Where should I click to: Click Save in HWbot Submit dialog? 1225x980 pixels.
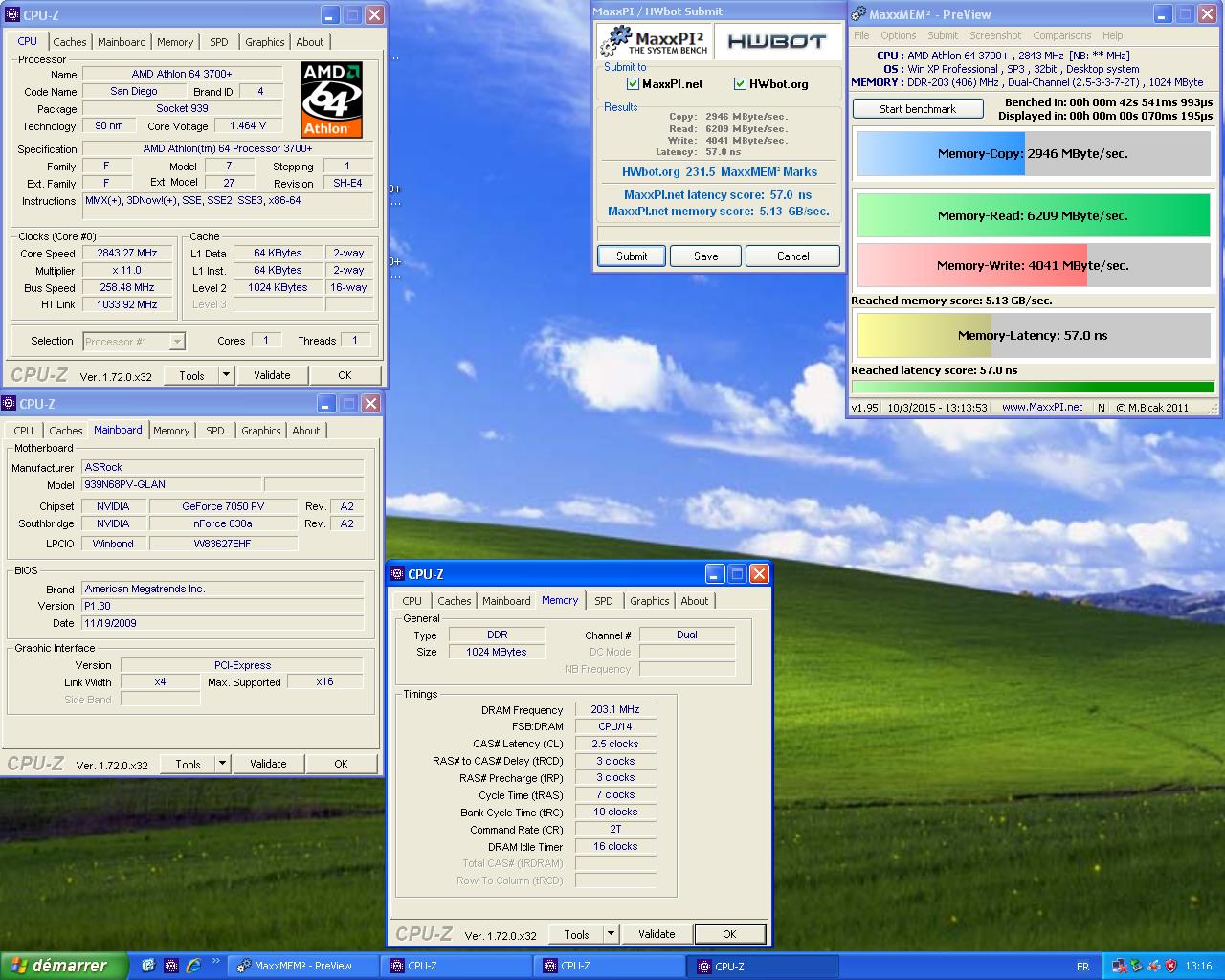pyautogui.click(x=706, y=256)
